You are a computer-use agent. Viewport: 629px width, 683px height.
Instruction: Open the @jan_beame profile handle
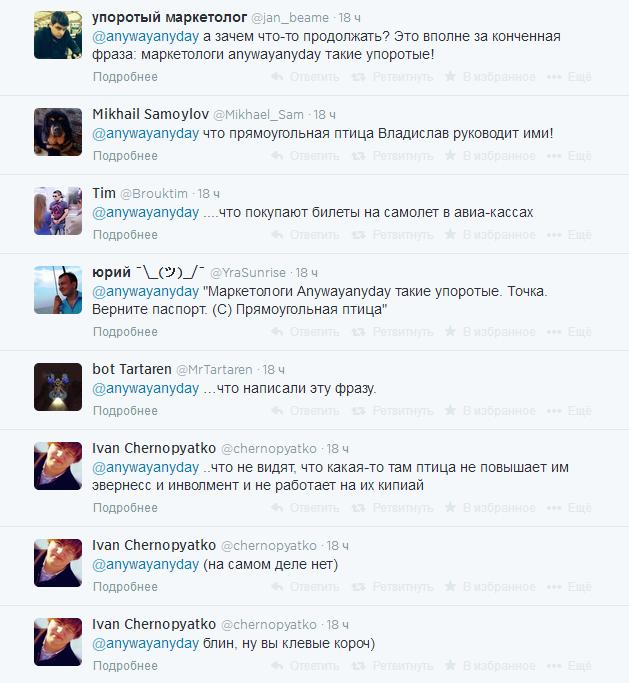[x=290, y=18]
